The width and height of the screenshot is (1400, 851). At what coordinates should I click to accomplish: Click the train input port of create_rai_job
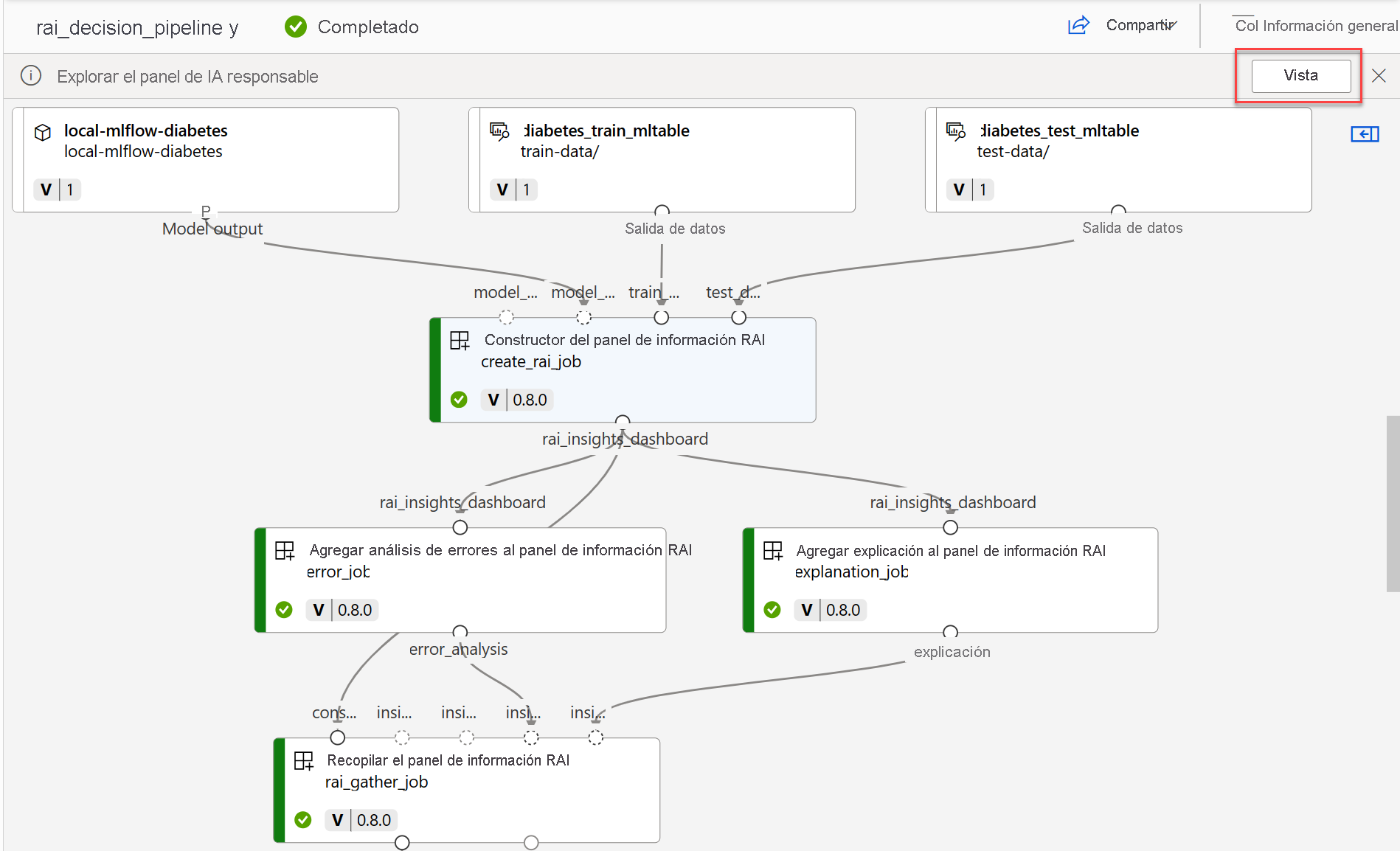(x=662, y=317)
